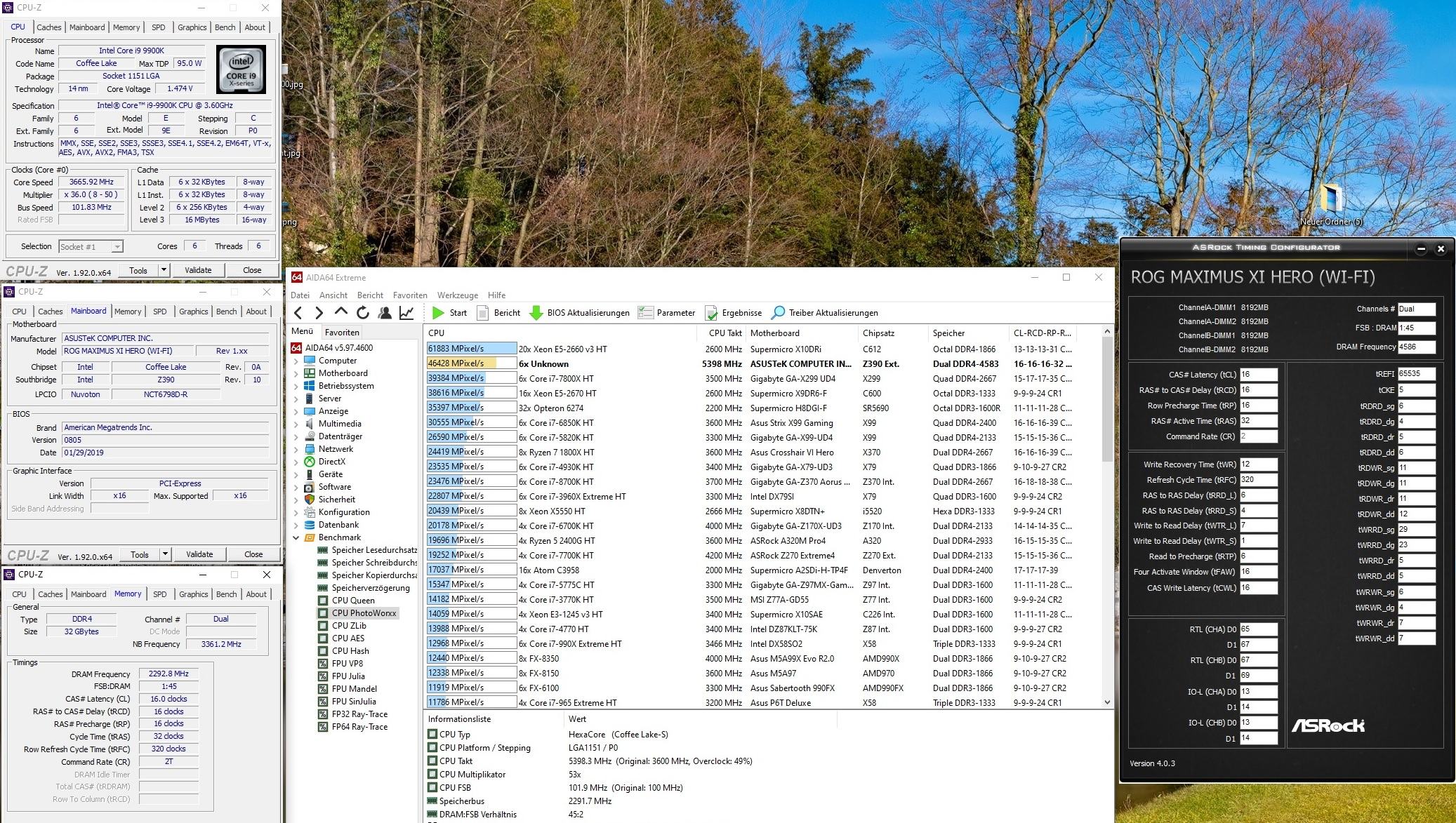The height and width of the screenshot is (823, 1456).
Task: Click the DRAM Frequency field
Action: (x=1416, y=347)
